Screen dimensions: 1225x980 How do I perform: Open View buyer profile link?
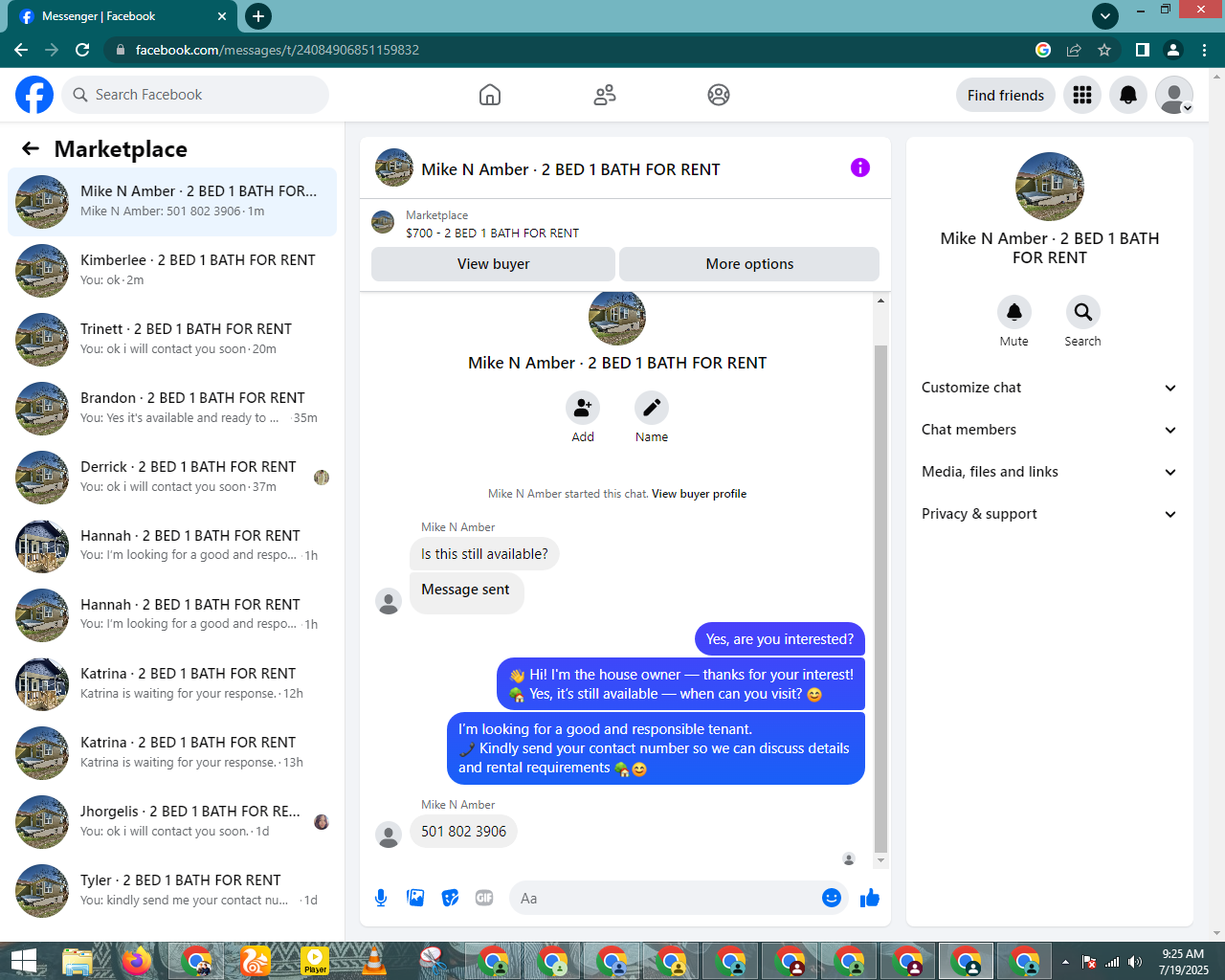point(699,494)
